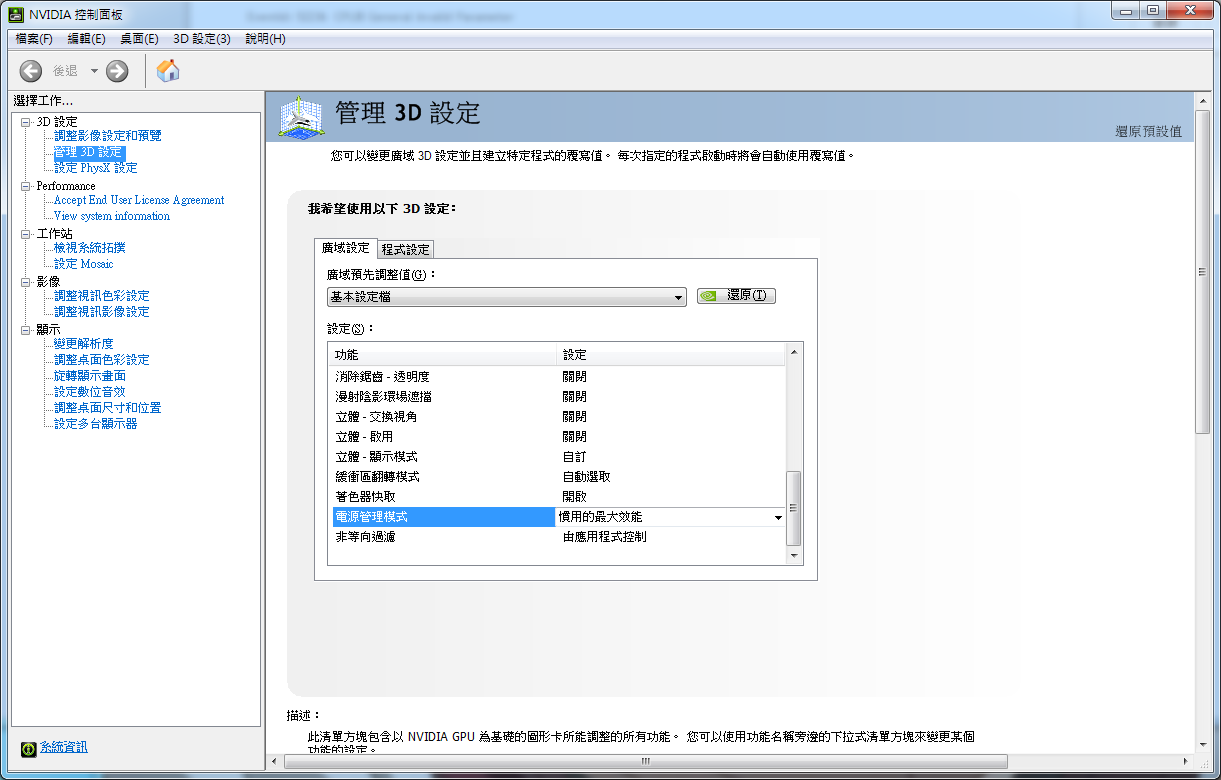
Task: Click the NVIDIA logo in title bar
Action: [17, 13]
